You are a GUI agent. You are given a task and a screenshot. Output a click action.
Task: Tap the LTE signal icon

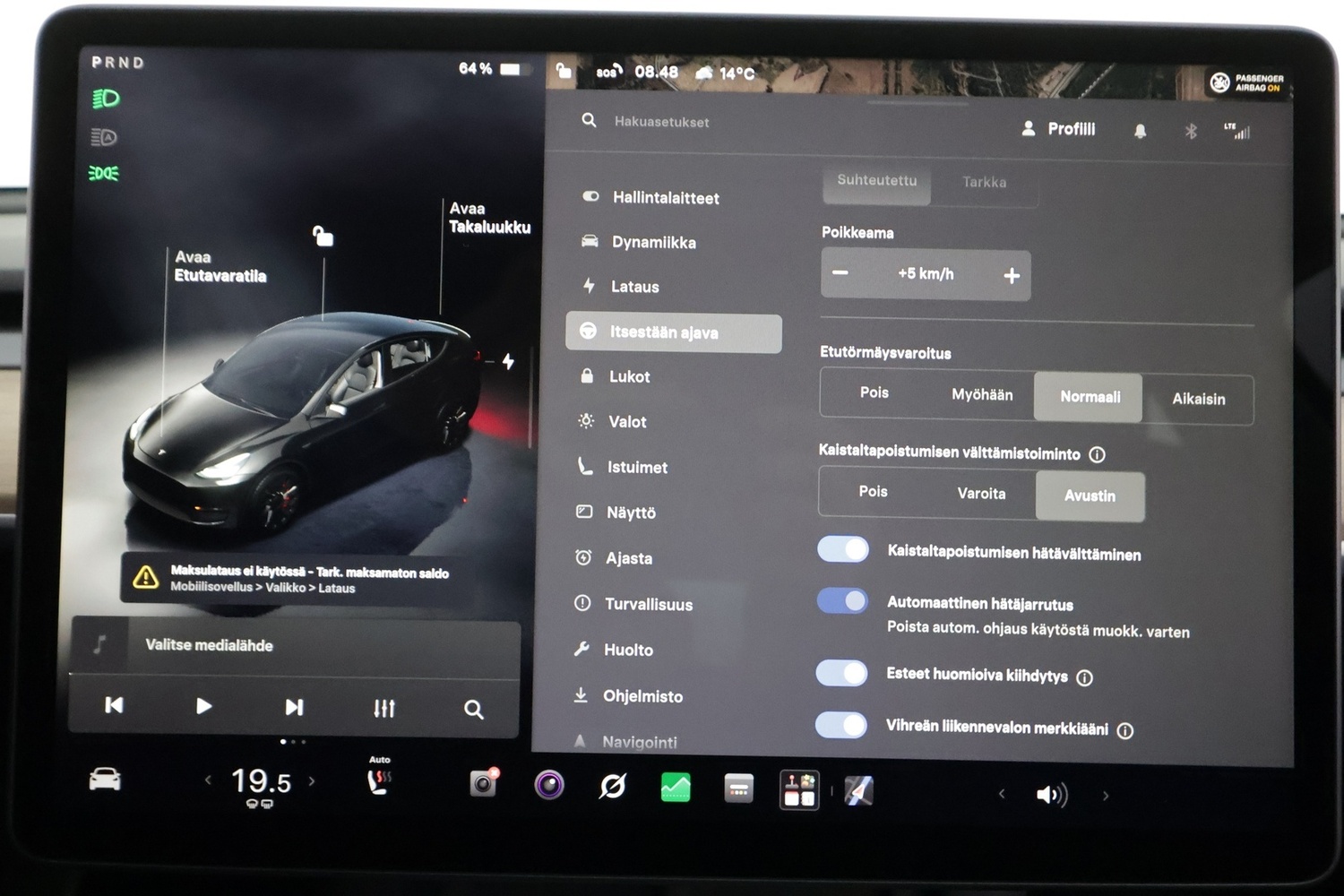point(1237,131)
